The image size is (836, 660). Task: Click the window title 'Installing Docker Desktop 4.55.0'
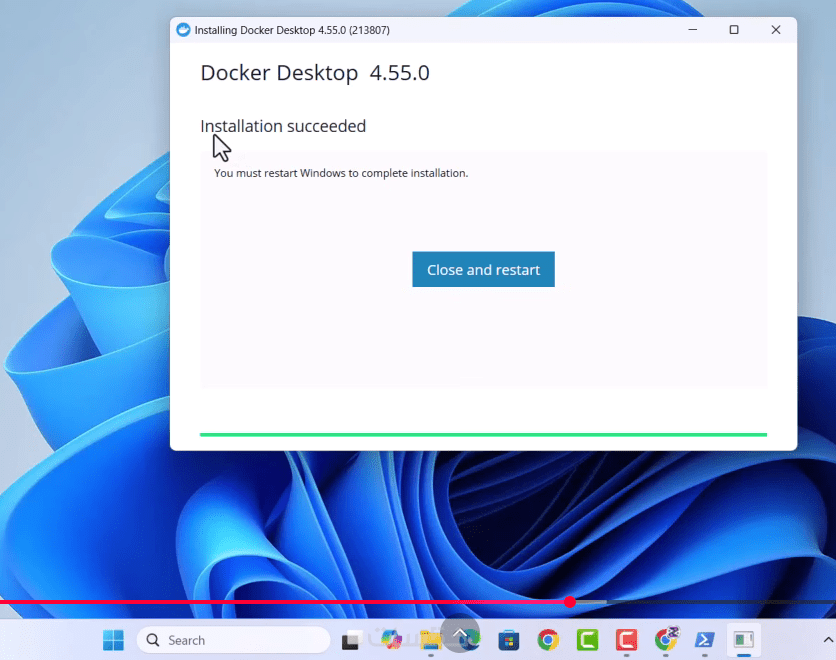[292, 30]
